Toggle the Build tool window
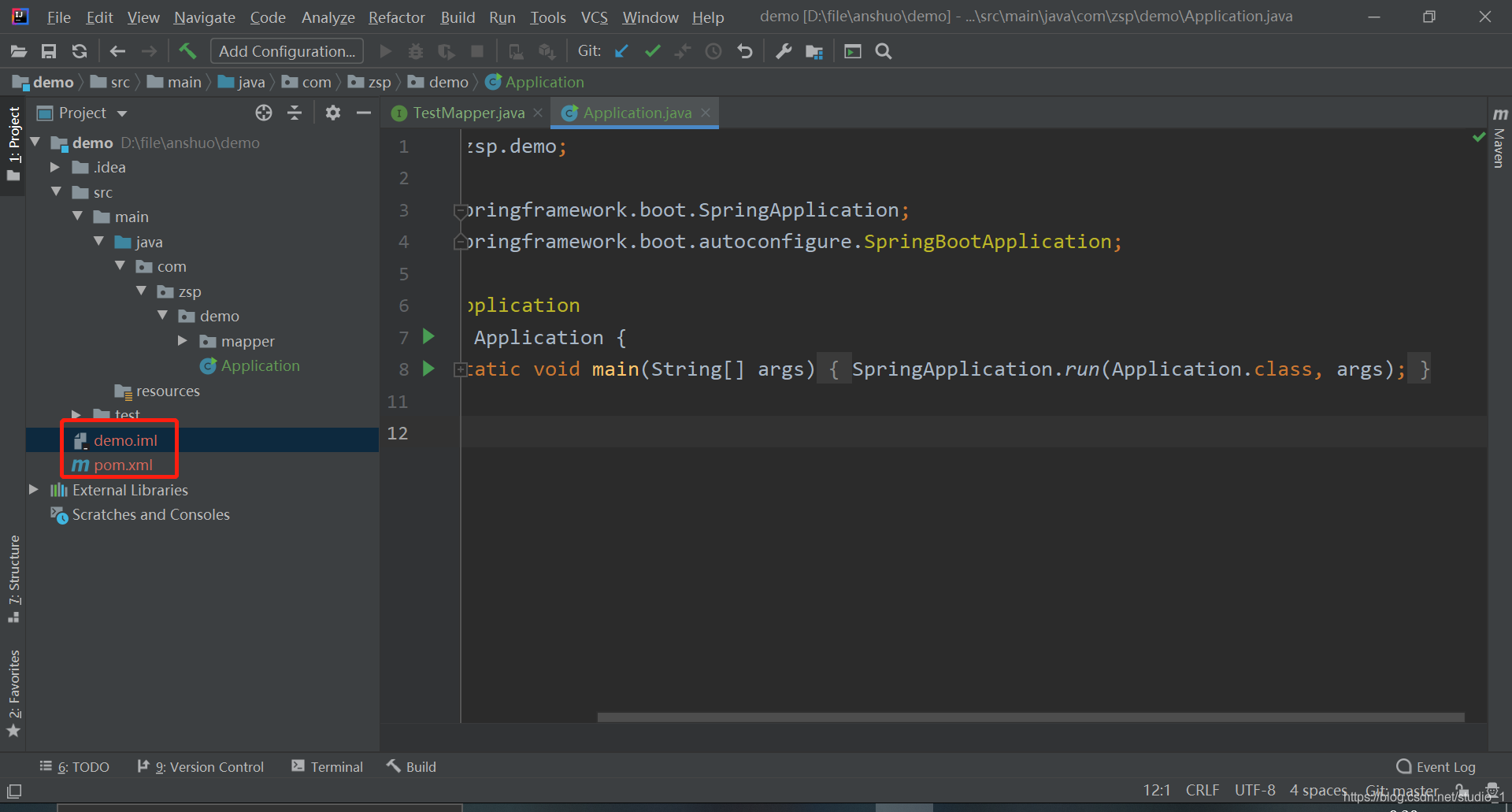The height and width of the screenshot is (812, 1512). [411, 766]
